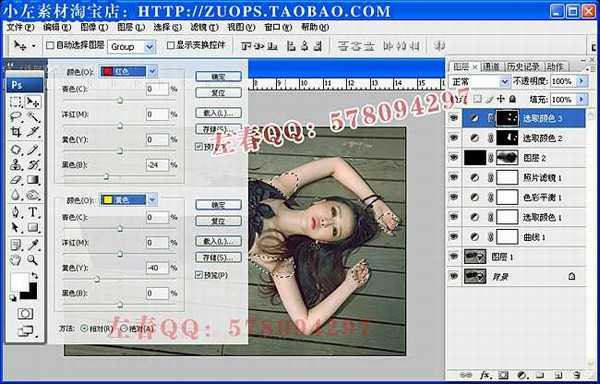
Task: Select the History Brush tool
Action: pyautogui.click(x=33, y=165)
